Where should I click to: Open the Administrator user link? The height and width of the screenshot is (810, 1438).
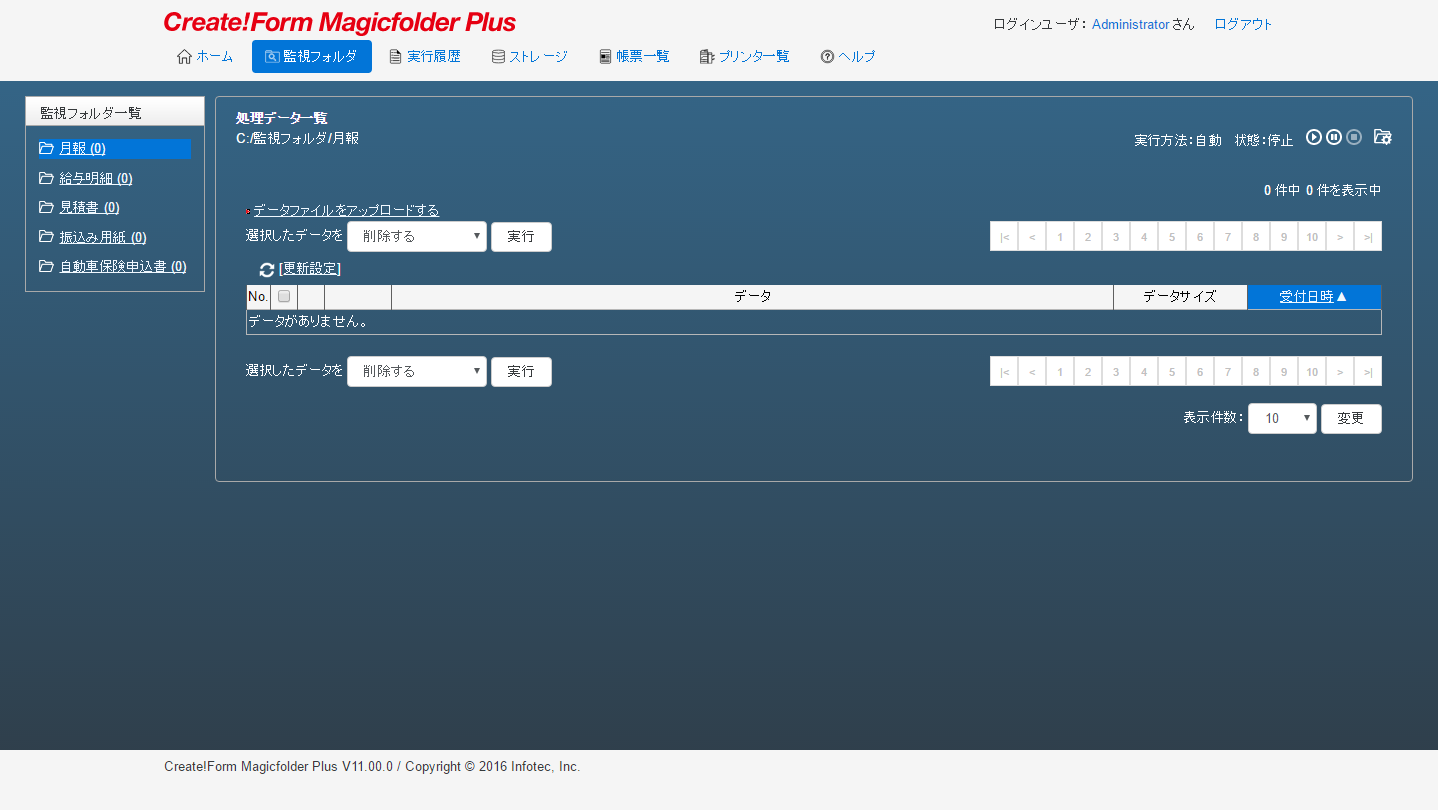tap(1131, 24)
